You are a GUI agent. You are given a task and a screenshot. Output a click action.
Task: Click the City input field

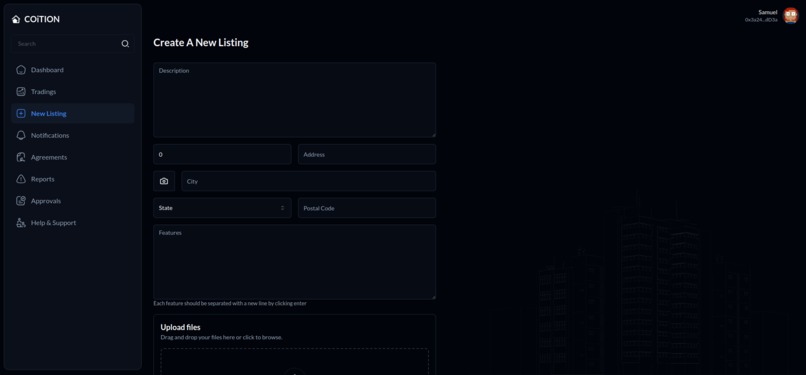pyautogui.click(x=308, y=181)
